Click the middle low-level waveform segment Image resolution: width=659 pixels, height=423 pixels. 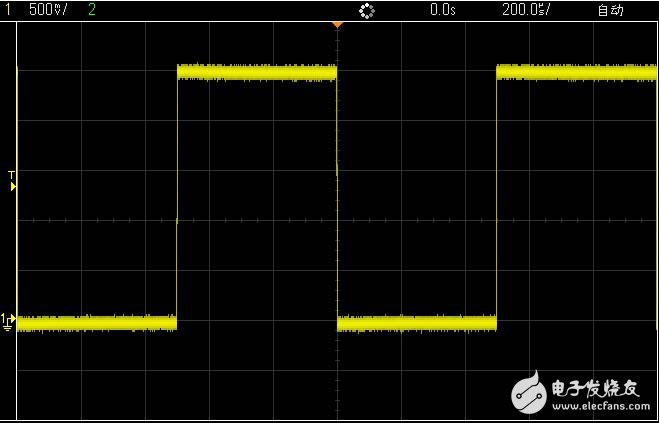(417, 322)
